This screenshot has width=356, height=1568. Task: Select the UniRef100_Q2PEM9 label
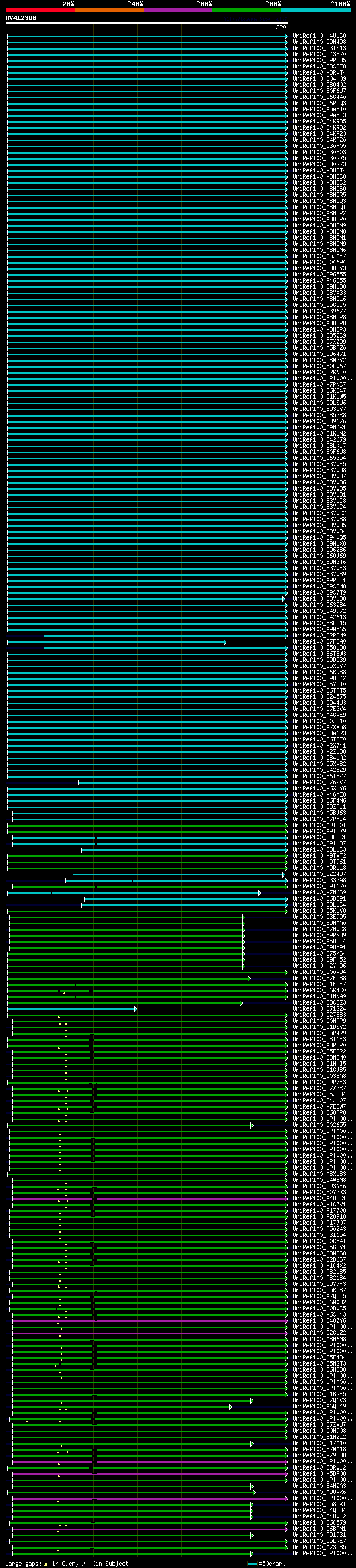pos(319,635)
